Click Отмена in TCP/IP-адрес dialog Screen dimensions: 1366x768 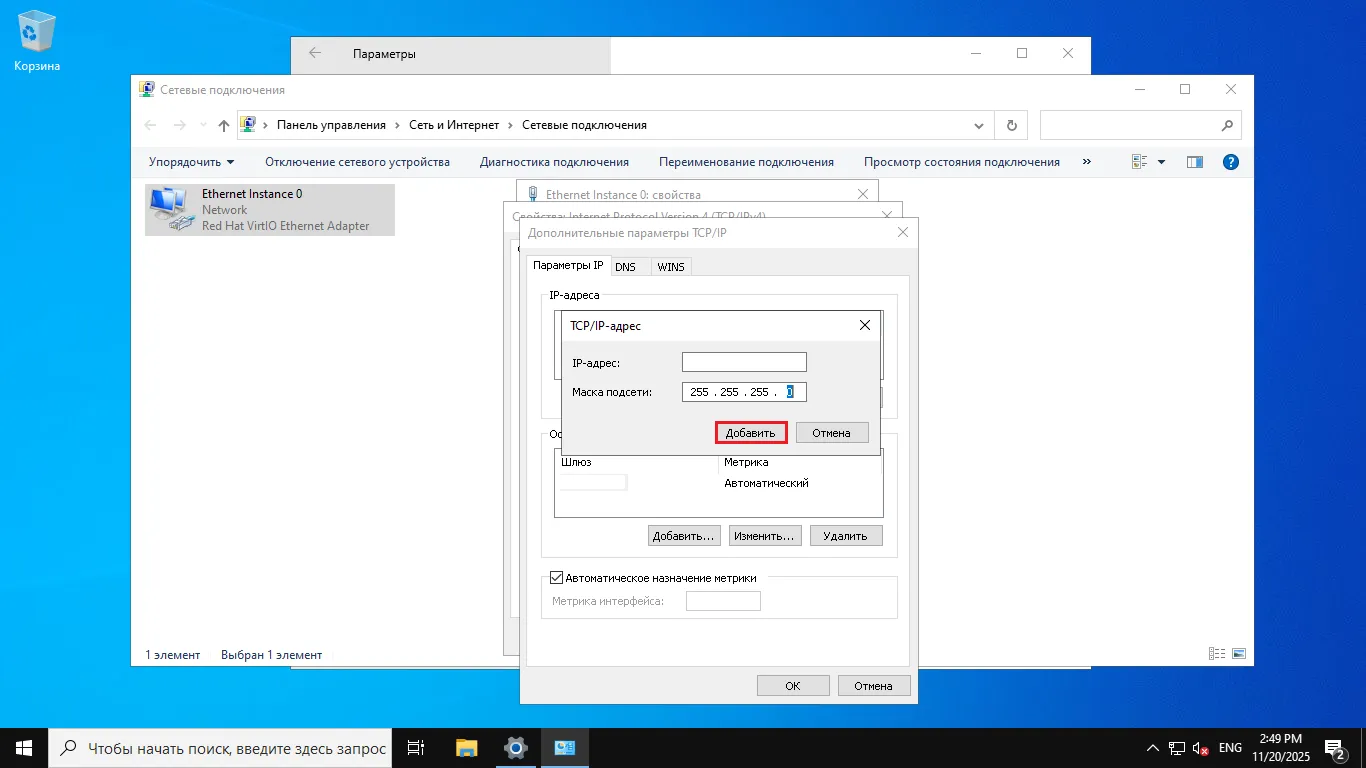pos(831,433)
